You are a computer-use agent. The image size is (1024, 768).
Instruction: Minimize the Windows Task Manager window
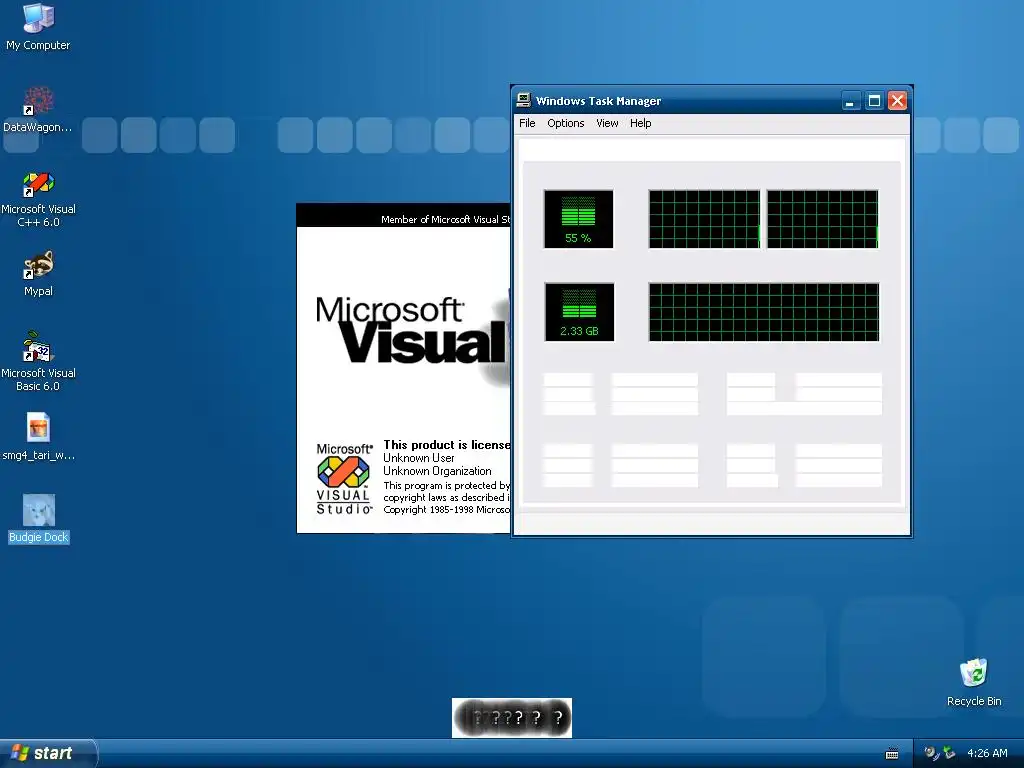tap(850, 101)
